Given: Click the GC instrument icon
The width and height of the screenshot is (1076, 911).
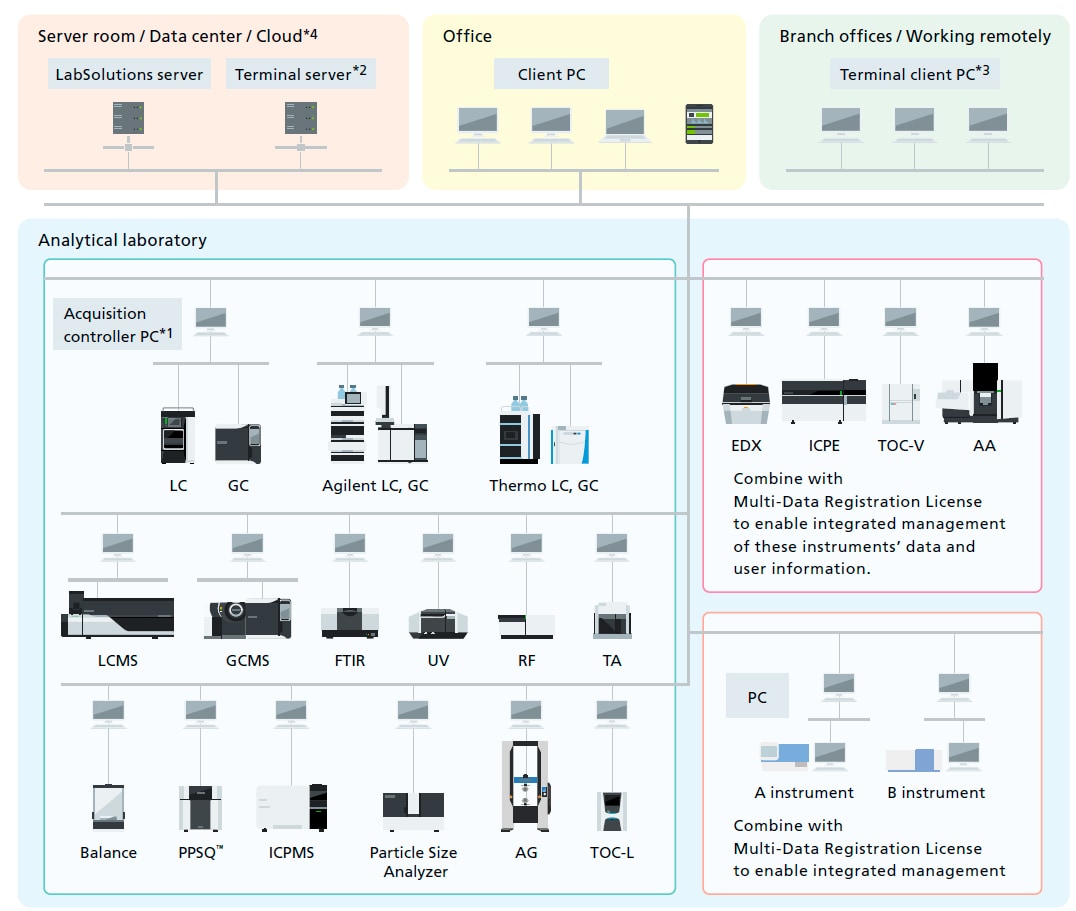Looking at the screenshot, I should tap(238, 444).
